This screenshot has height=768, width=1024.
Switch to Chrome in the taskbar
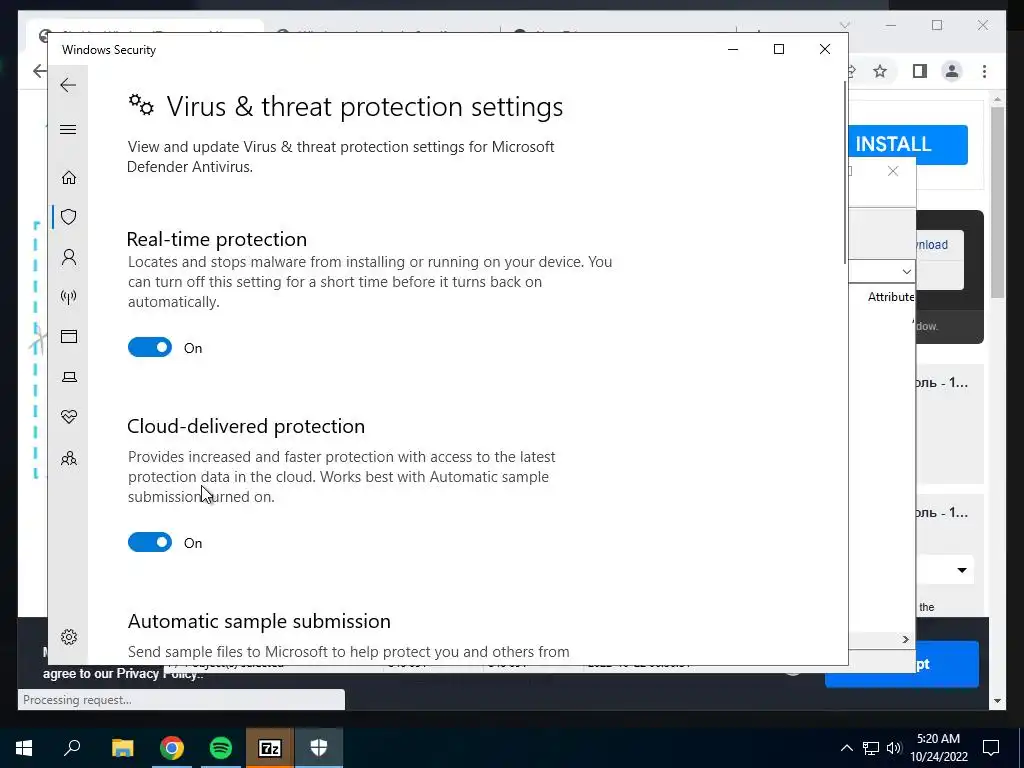coord(172,748)
